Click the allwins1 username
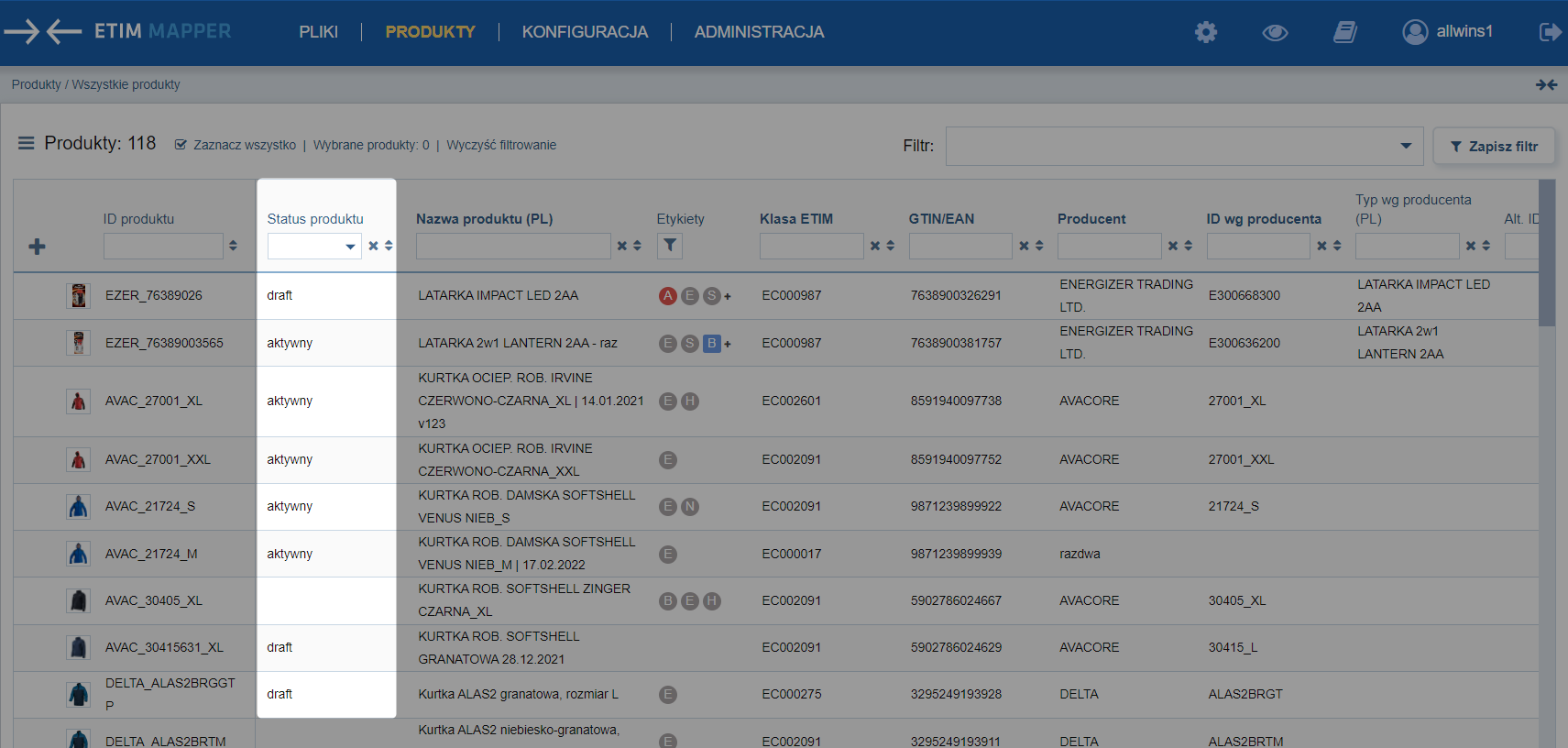 coord(1464,31)
